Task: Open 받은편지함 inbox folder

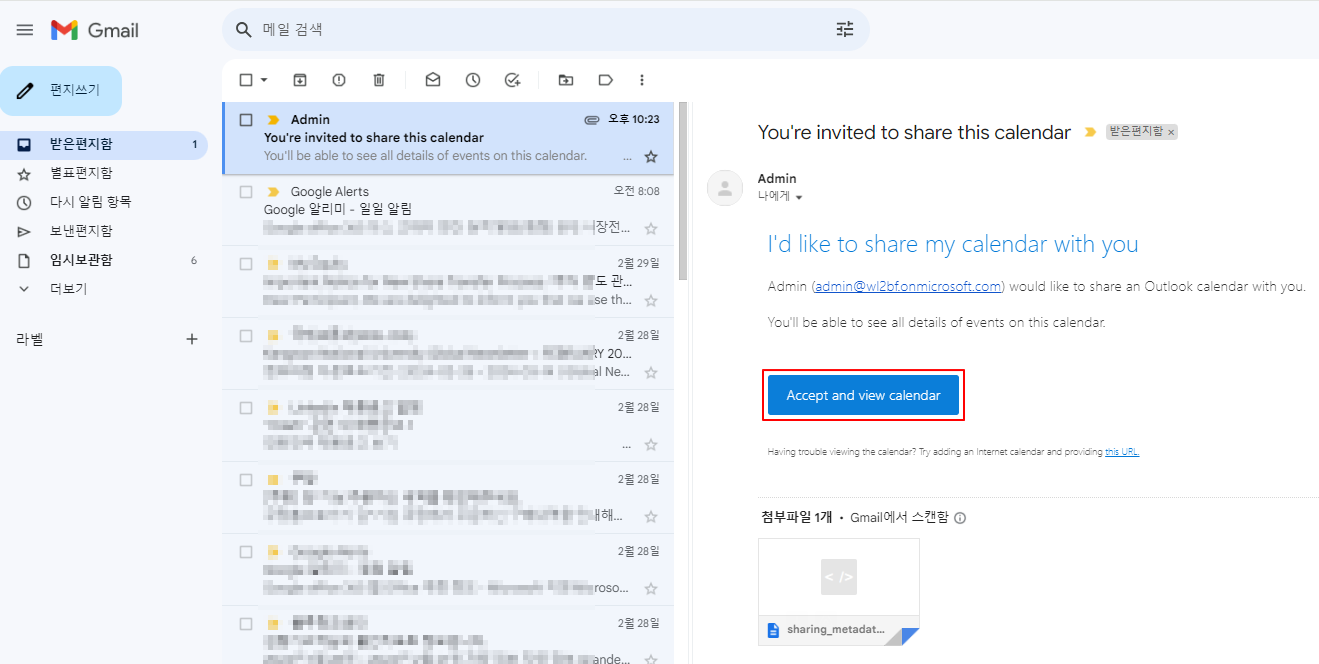Action: (104, 144)
